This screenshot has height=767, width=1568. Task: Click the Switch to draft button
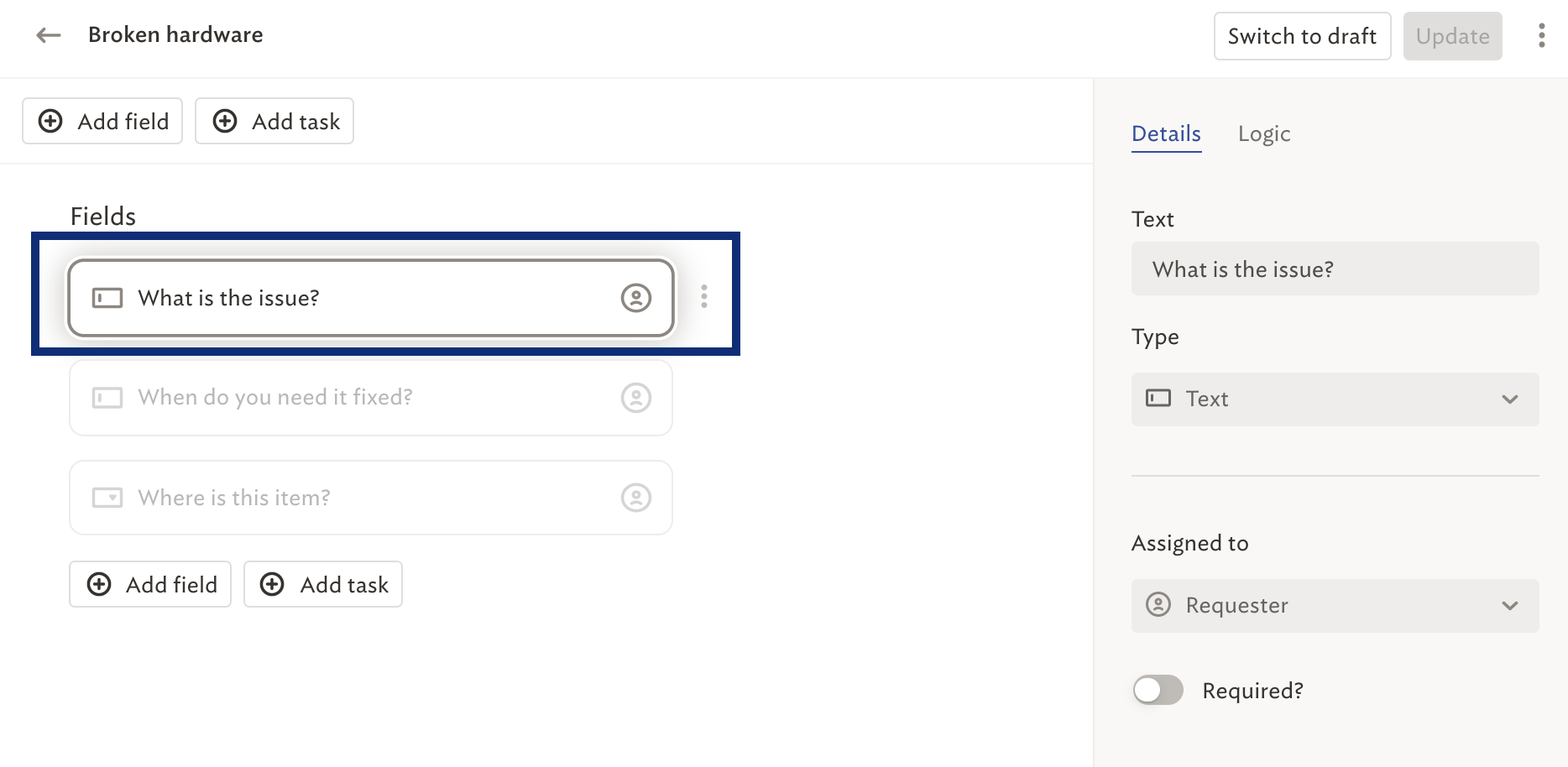tap(1302, 36)
